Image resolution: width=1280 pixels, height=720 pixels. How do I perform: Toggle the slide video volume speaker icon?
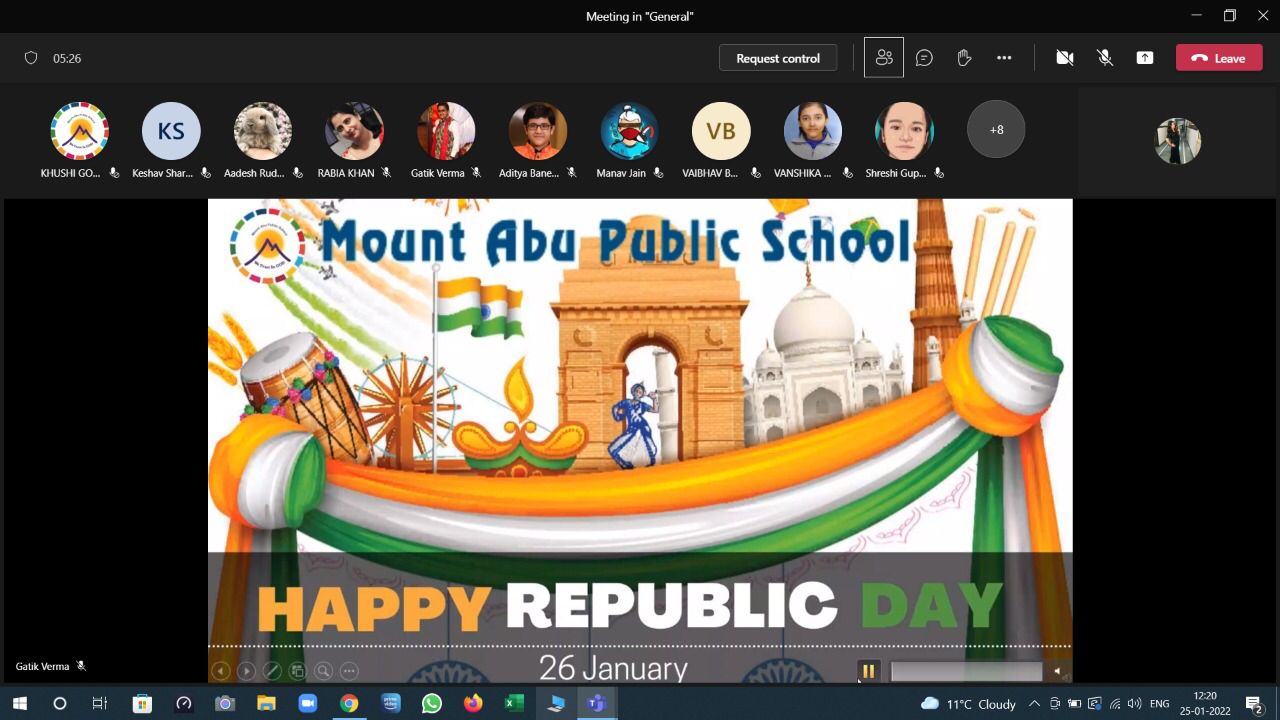pos(1057,671)
